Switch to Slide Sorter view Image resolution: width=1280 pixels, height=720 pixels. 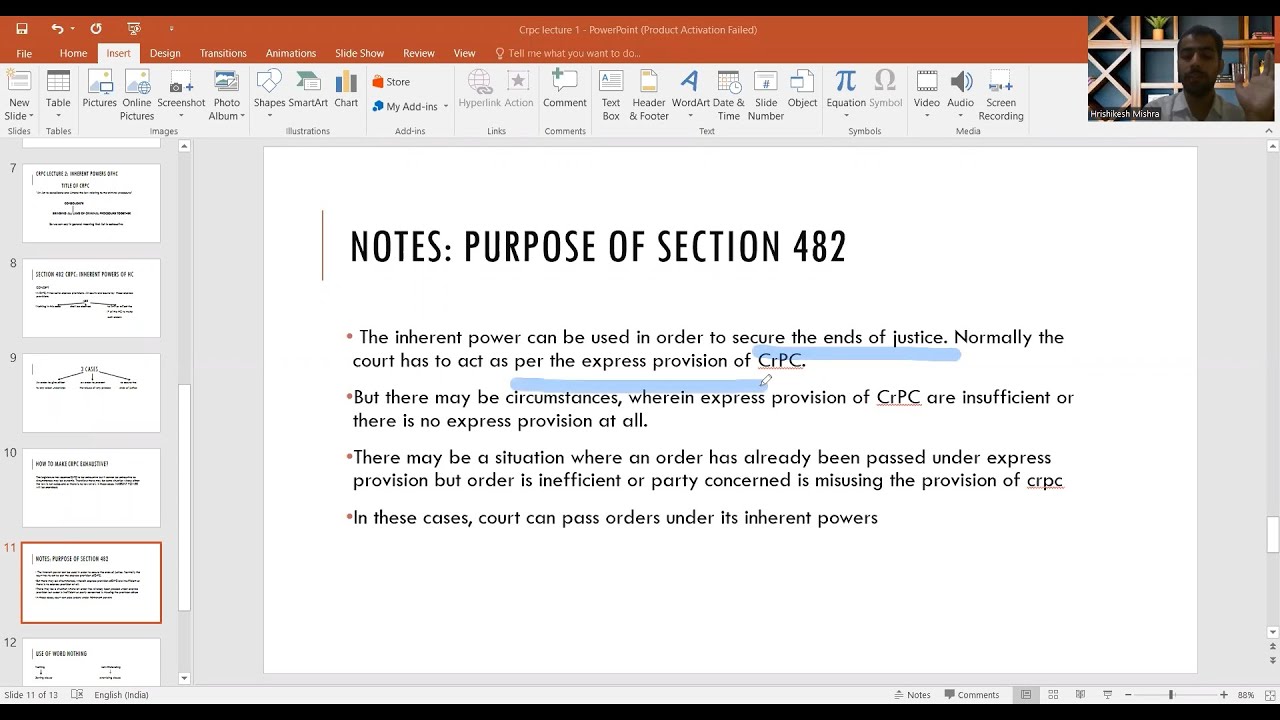point(1053,695)
